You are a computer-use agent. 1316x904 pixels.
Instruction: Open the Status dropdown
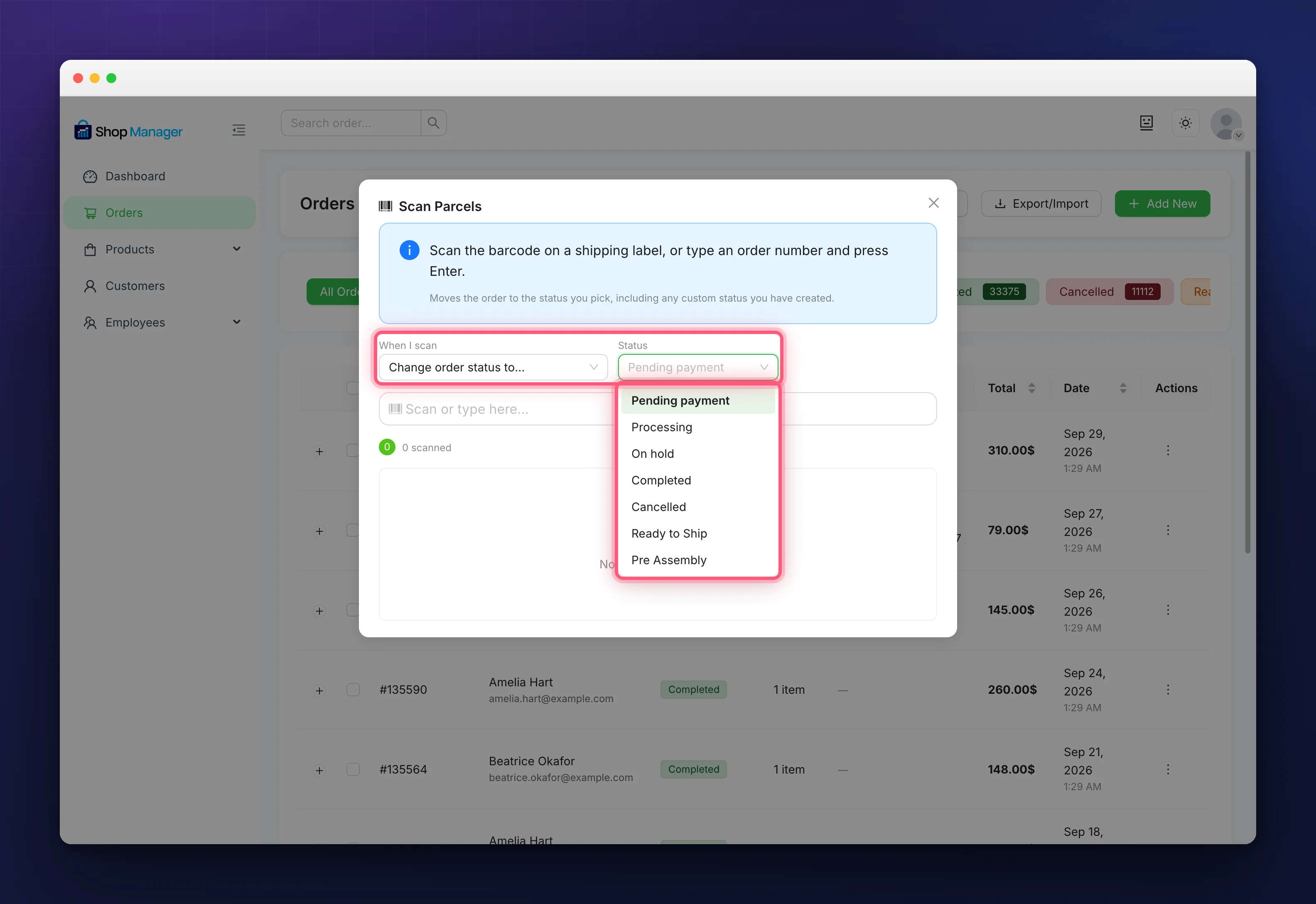697,367
